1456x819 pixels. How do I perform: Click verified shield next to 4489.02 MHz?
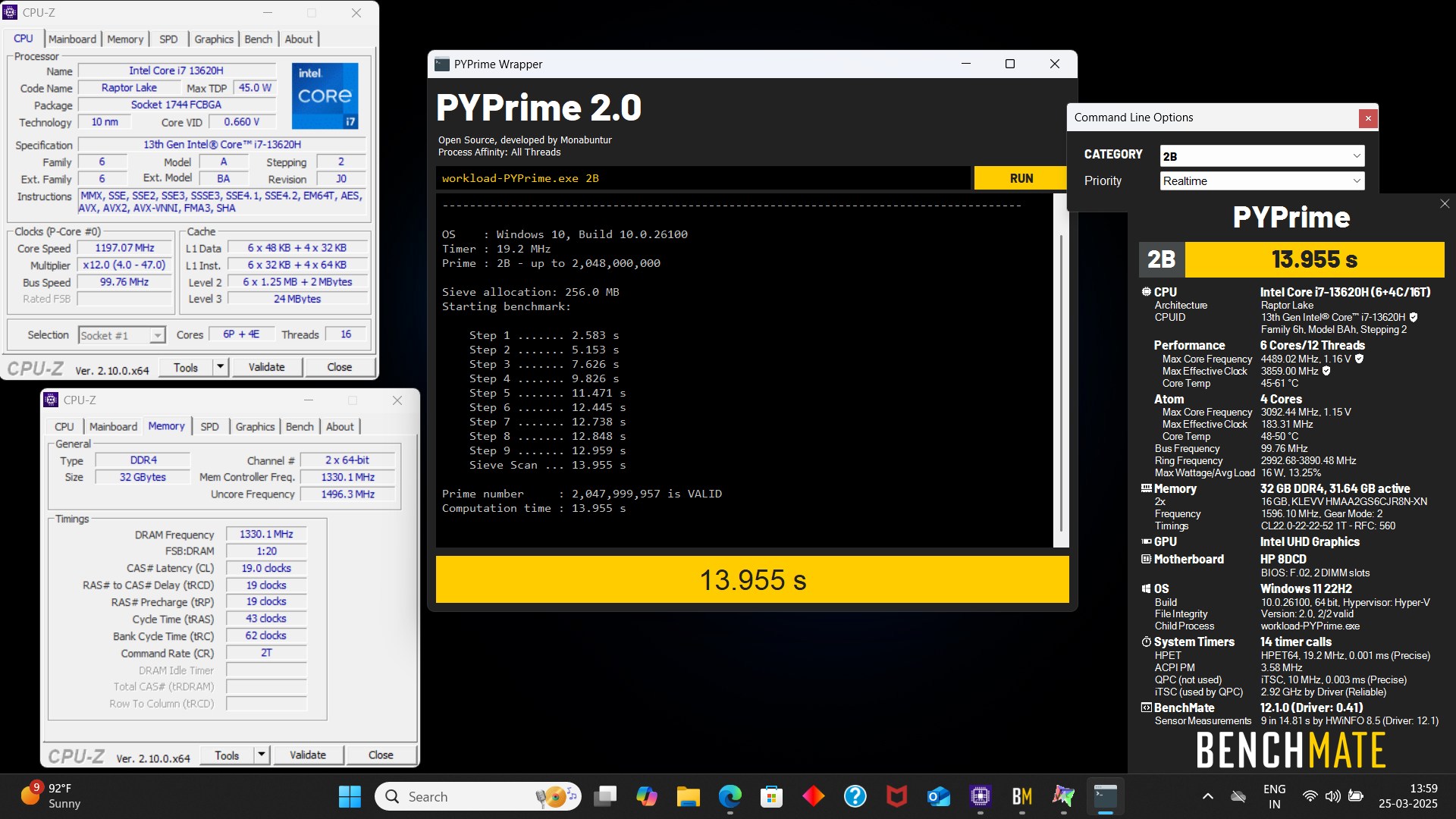tap(1360, 359)
